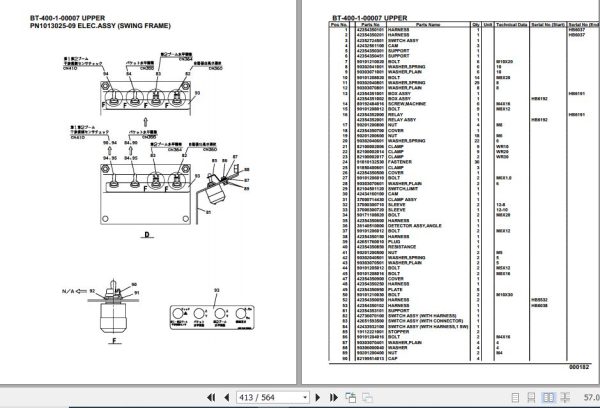Click the zoom percentage field 57.0
The height and width of the screenshot is (408, 600).
591,398
